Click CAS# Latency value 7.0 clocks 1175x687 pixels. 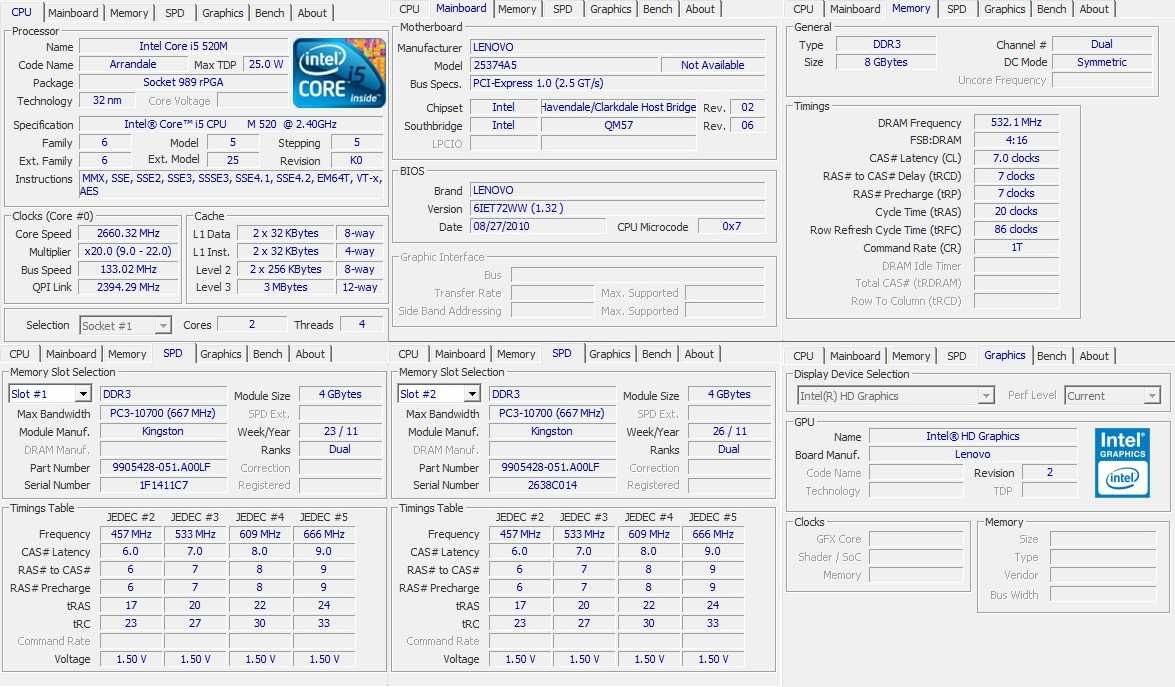[x=1016, y=158]
